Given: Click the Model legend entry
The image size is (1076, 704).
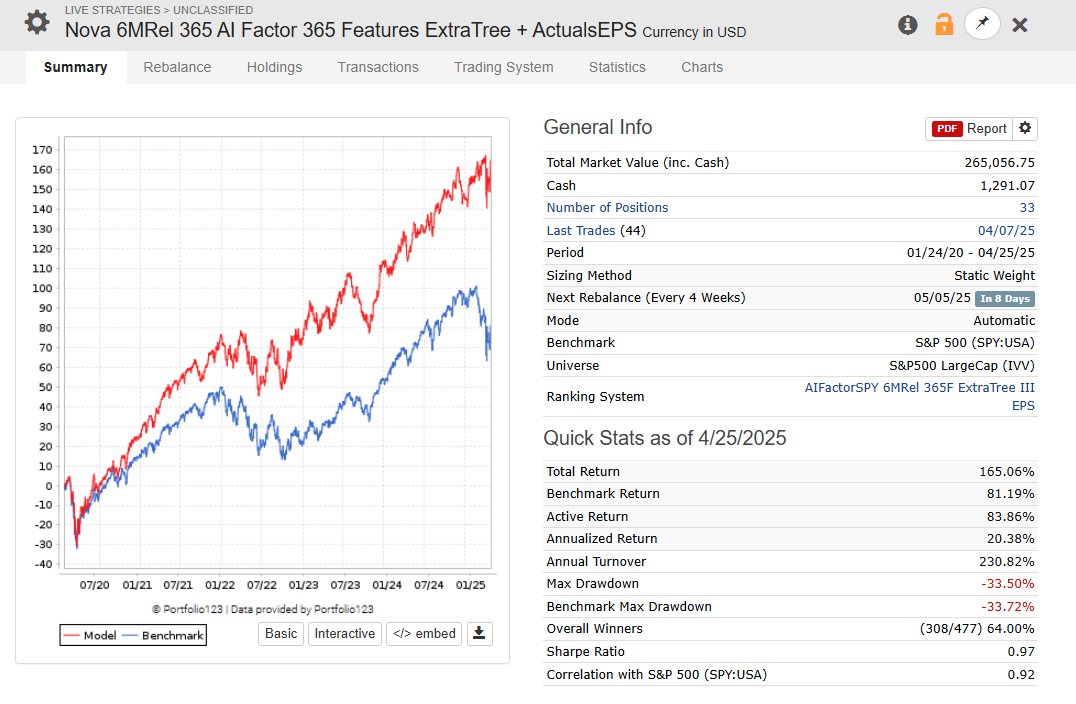Looking at the screenshot, I should coord(91,635).
